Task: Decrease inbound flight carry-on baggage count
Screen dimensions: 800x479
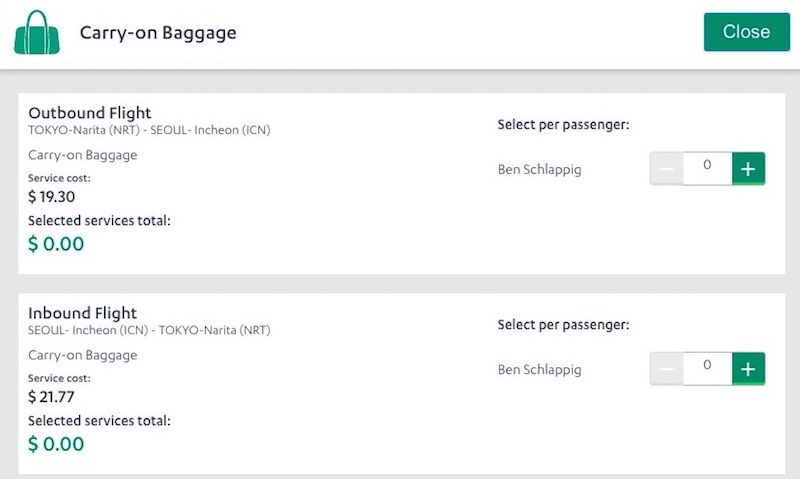Action: (x=666, y=369)
